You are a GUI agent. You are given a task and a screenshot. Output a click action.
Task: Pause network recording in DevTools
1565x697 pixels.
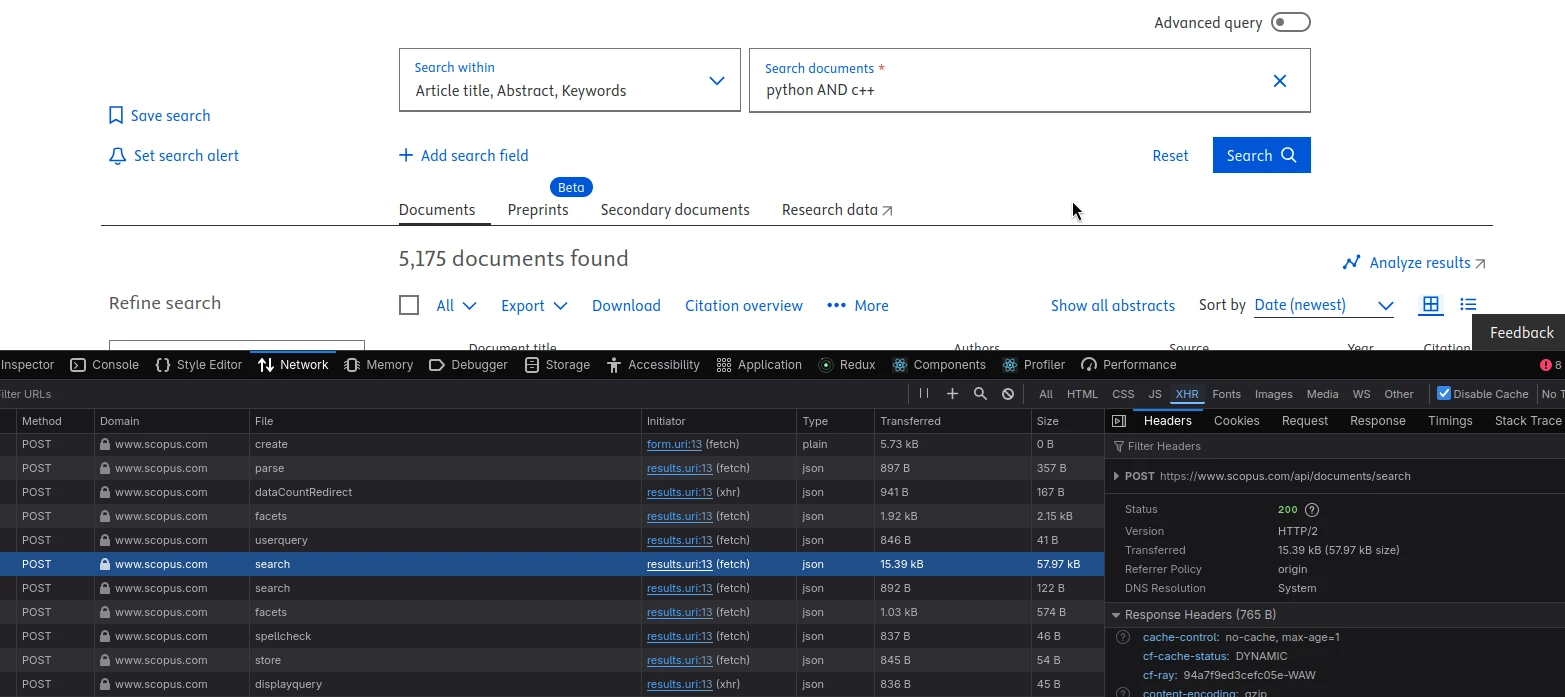point(924,394)
